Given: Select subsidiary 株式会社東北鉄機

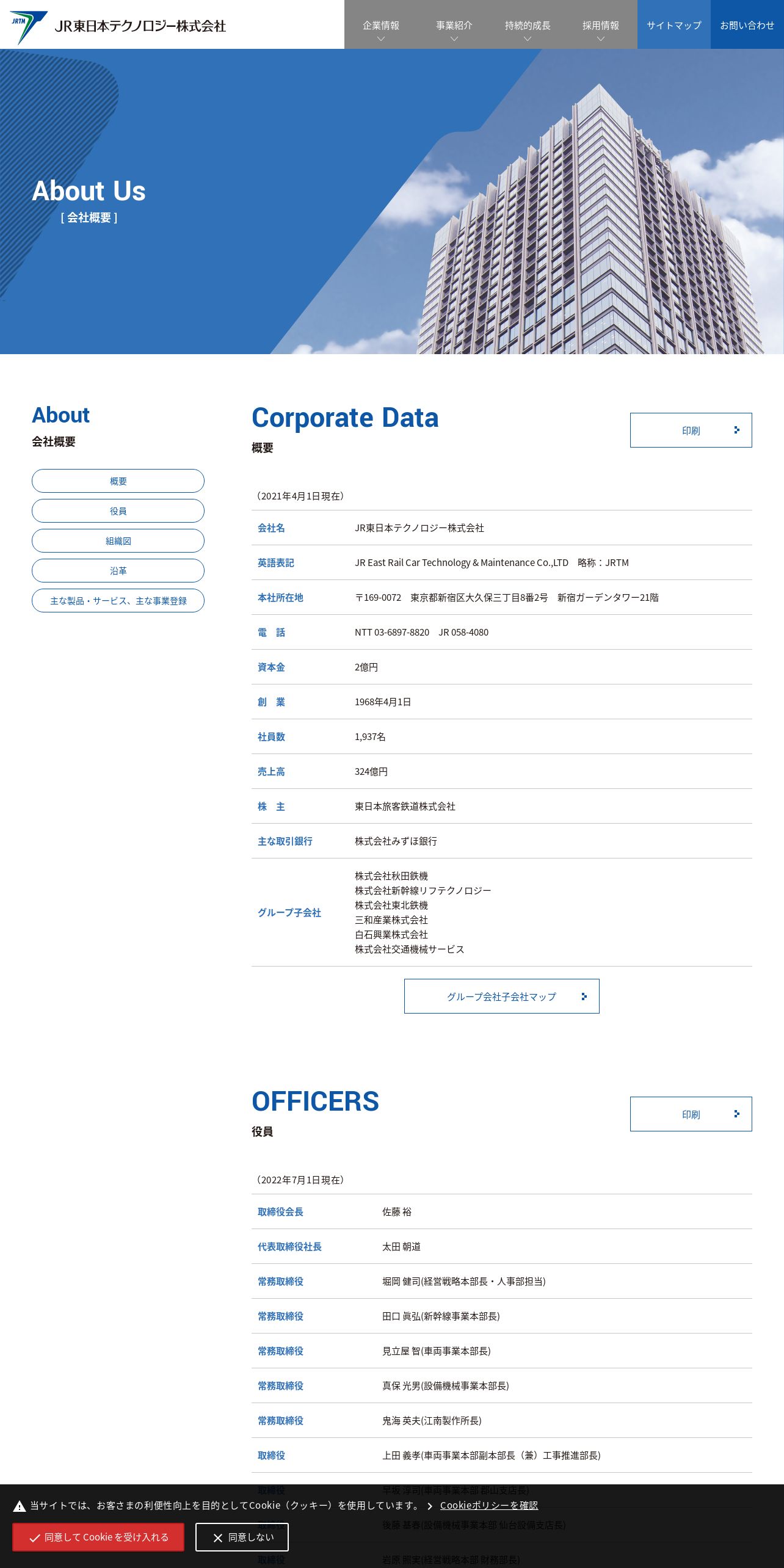Looking at the screenshot, I should [x=391, y=906].
